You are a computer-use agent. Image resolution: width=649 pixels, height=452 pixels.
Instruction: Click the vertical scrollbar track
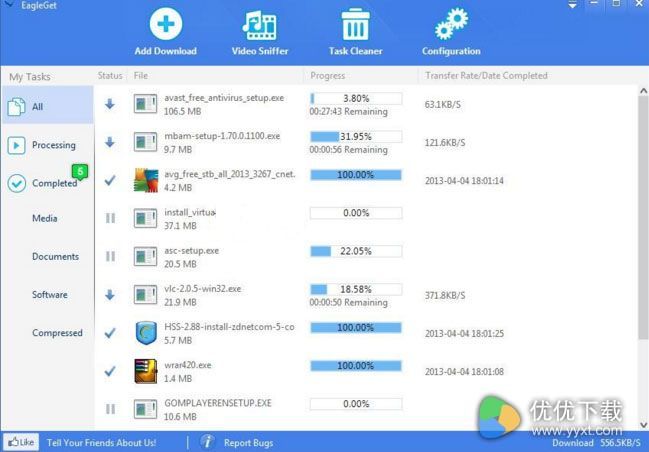[x=643, y=257]
